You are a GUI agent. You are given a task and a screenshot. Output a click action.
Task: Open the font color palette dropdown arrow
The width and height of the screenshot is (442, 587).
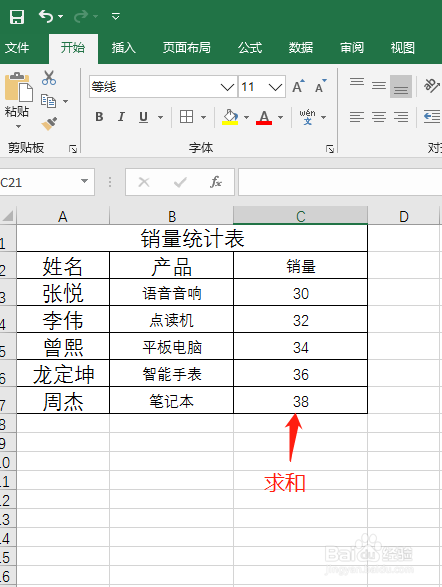click(x=280, y=117)
